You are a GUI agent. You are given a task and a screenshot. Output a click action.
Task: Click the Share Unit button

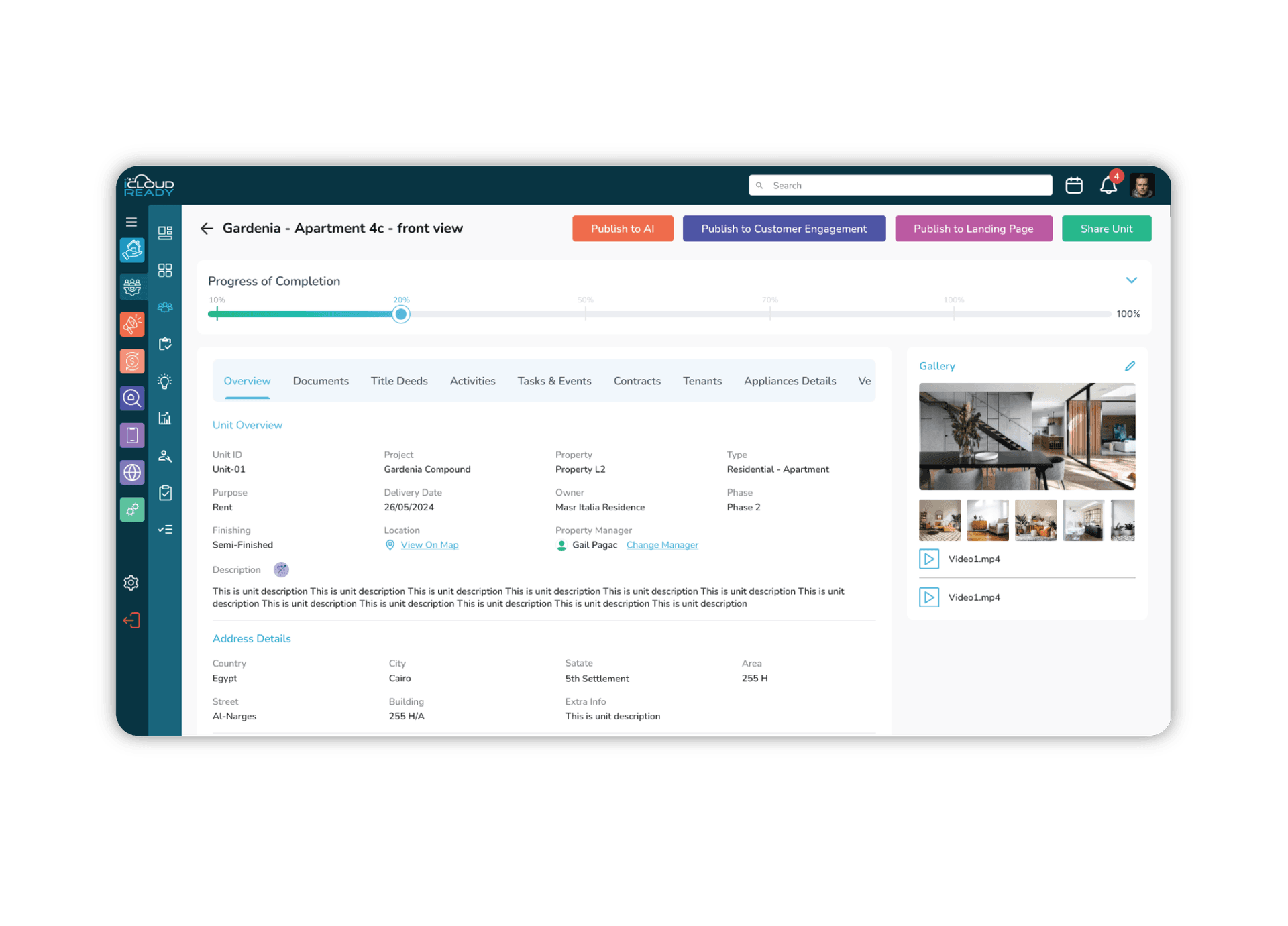1106,228
